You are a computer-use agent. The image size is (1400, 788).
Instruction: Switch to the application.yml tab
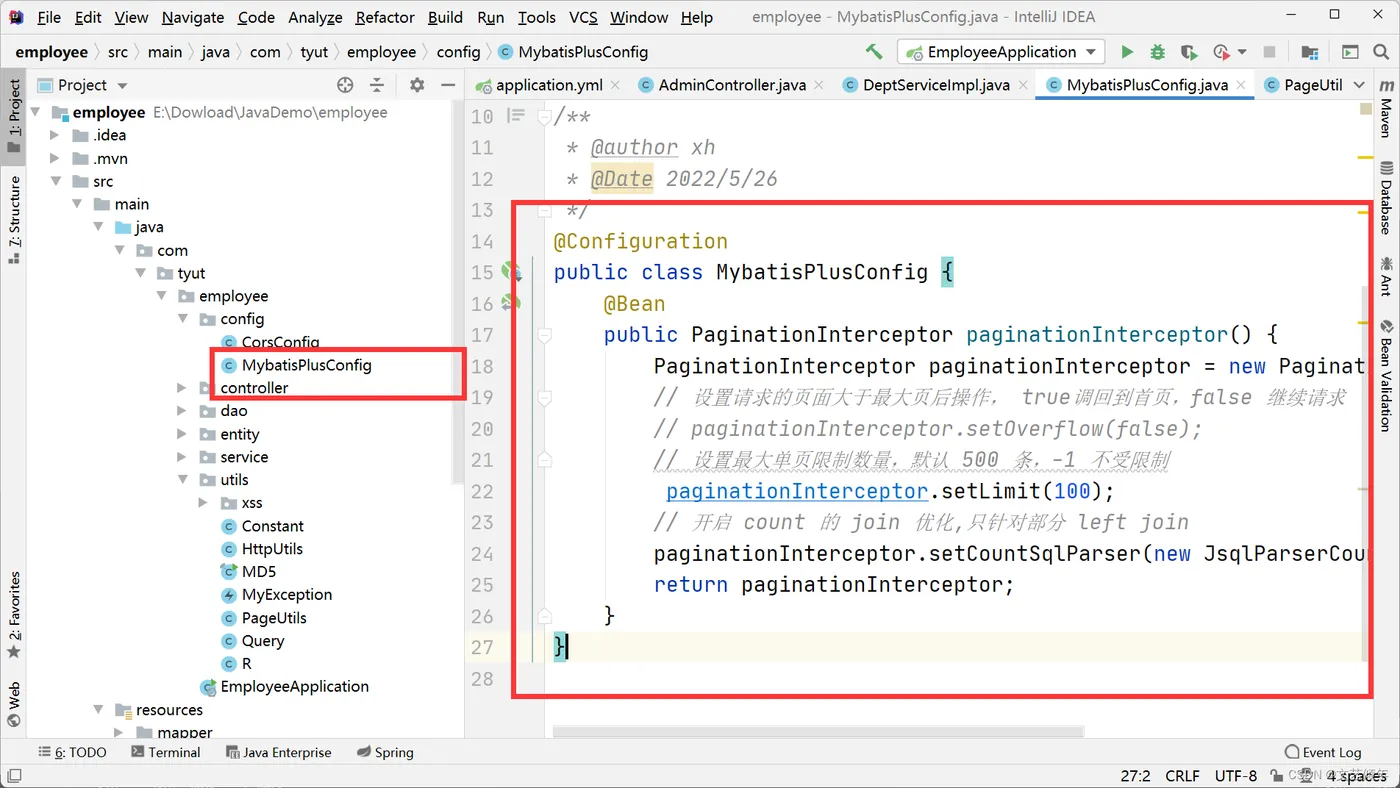coord(549,85)
